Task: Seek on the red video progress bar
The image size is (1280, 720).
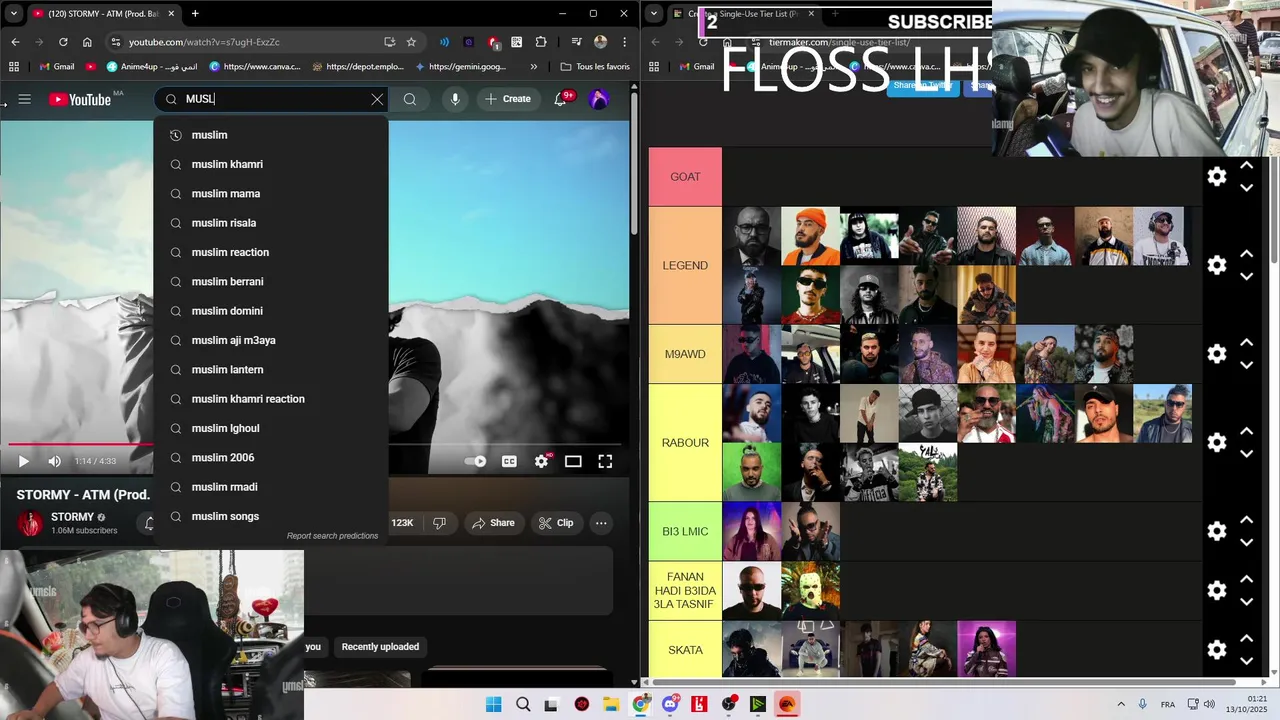Action: (x=81, y=444)
